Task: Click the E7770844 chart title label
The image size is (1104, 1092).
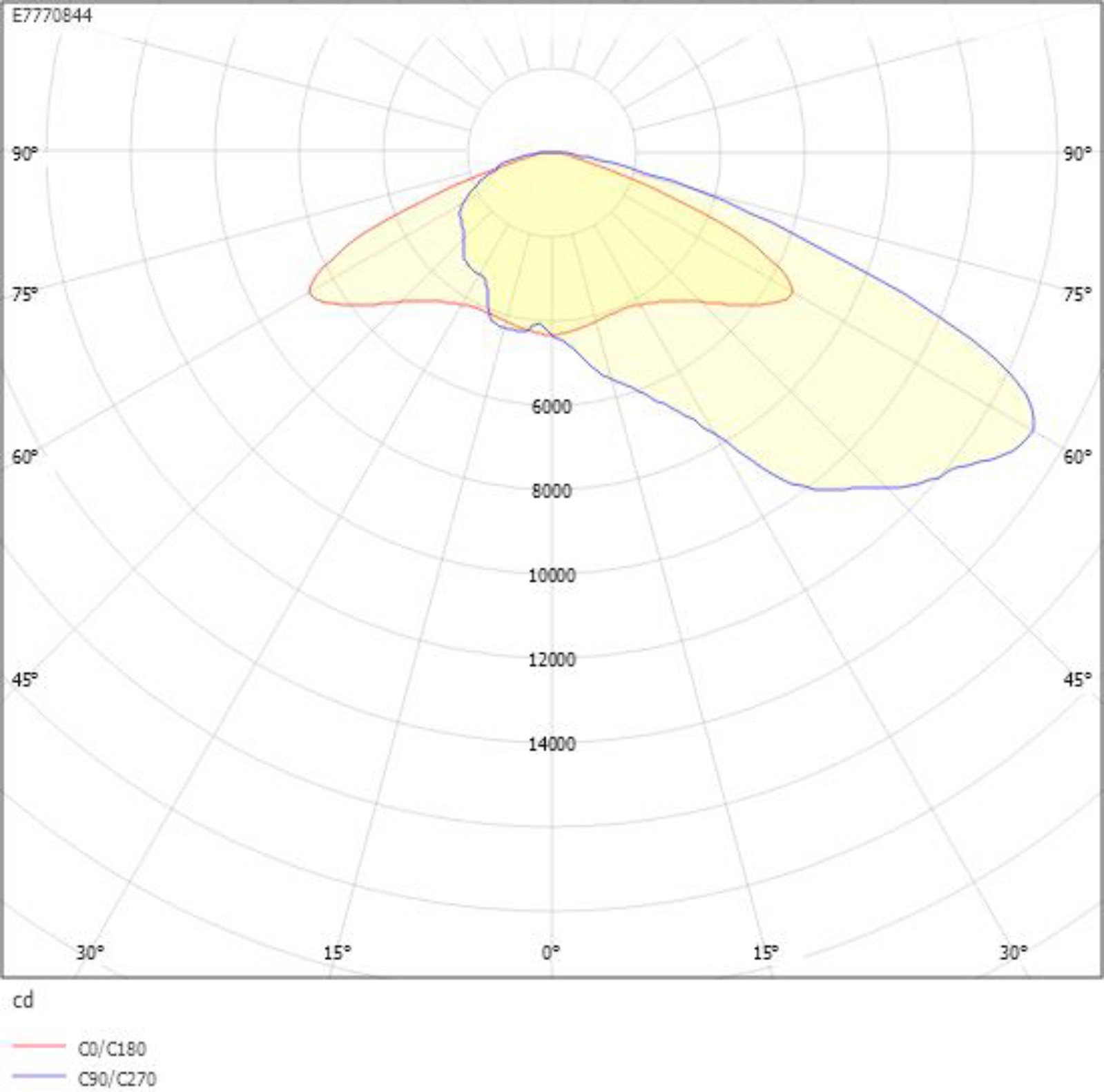Action: click(52, 15)
